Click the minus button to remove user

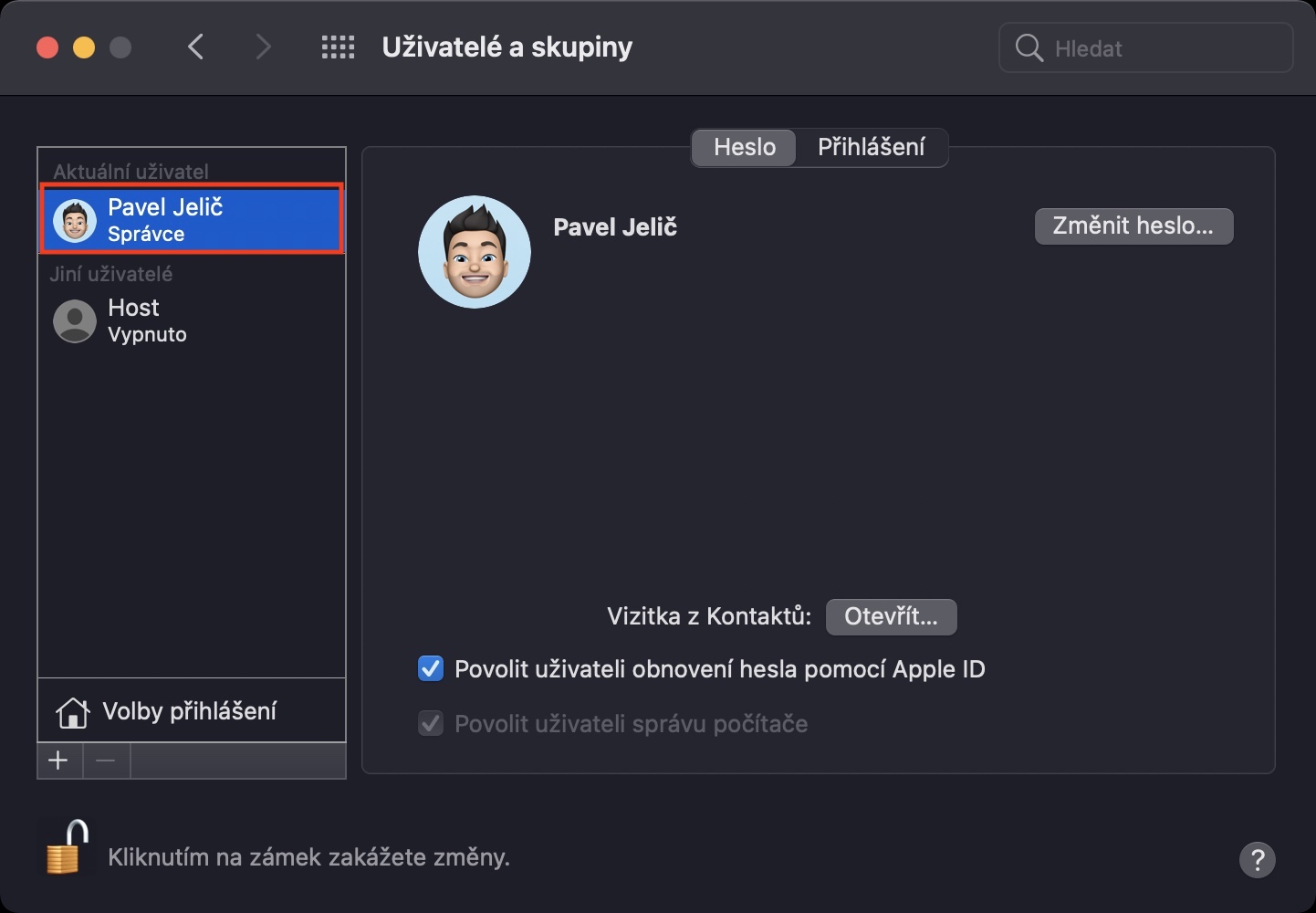107,761
